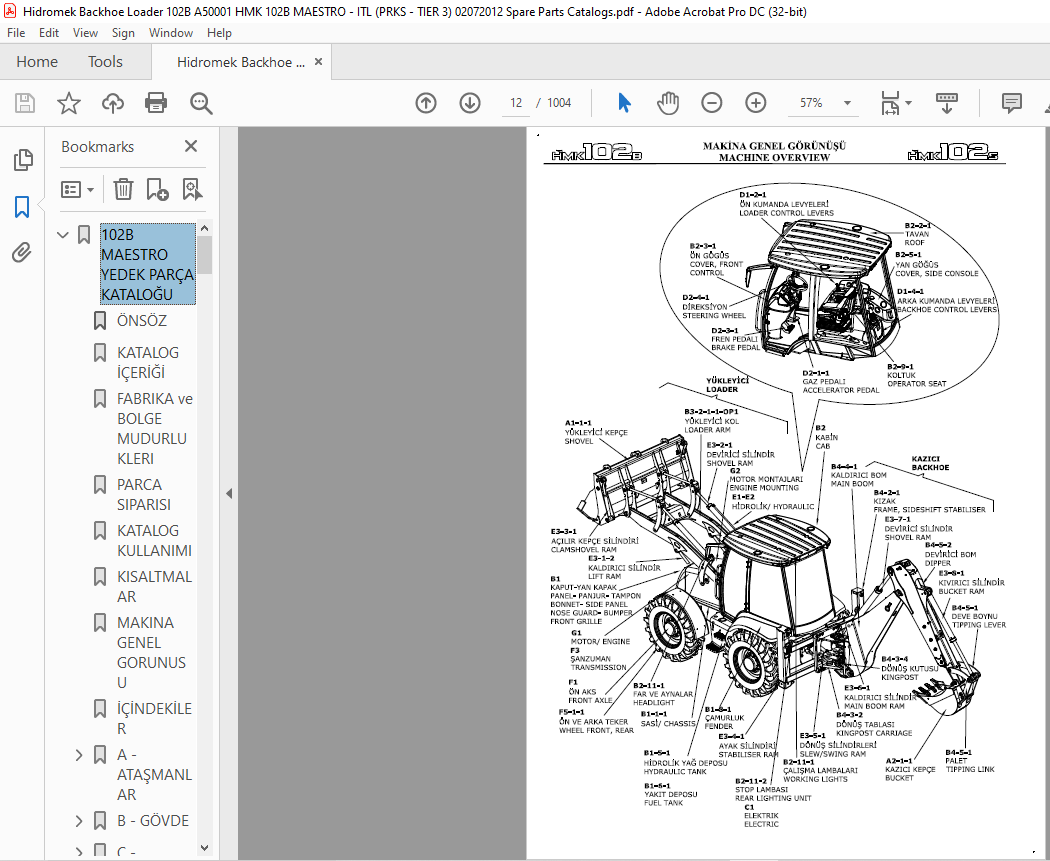Click the C1 ELEKTRİK ELECTRIC label
1050x861 pixels.
point(761,815)
